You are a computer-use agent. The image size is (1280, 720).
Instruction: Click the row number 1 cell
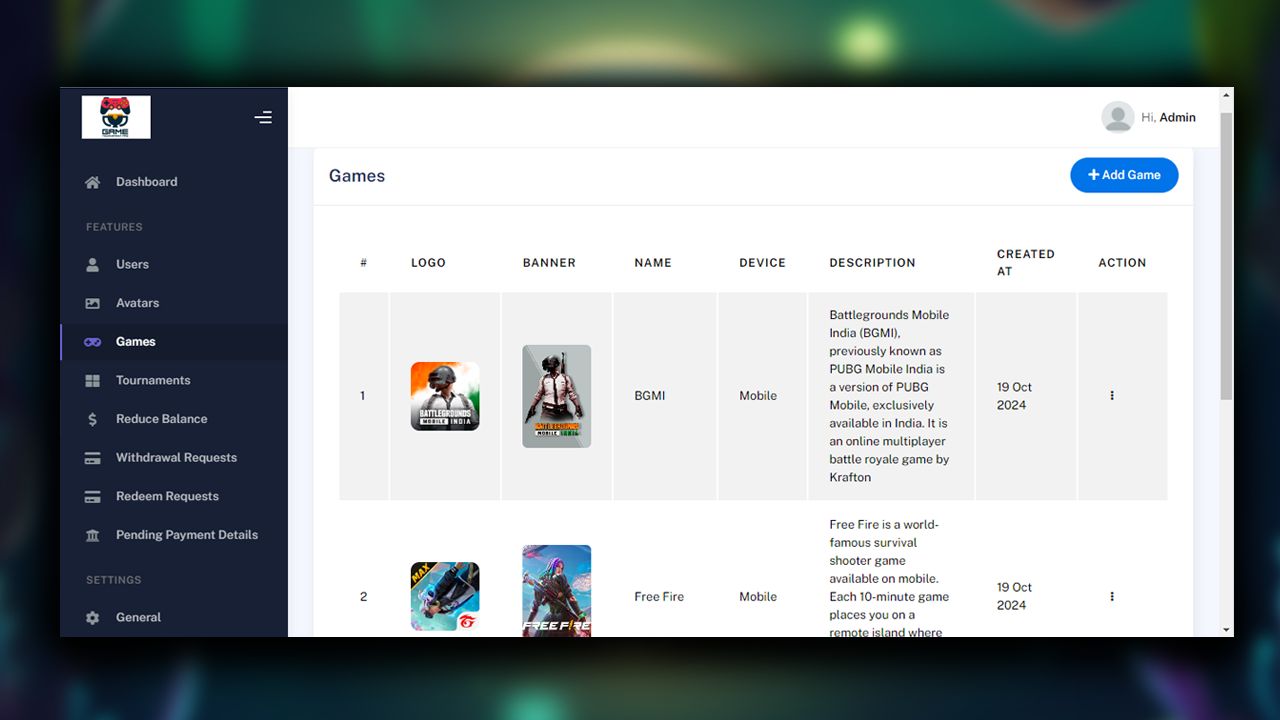pos(363,396)
